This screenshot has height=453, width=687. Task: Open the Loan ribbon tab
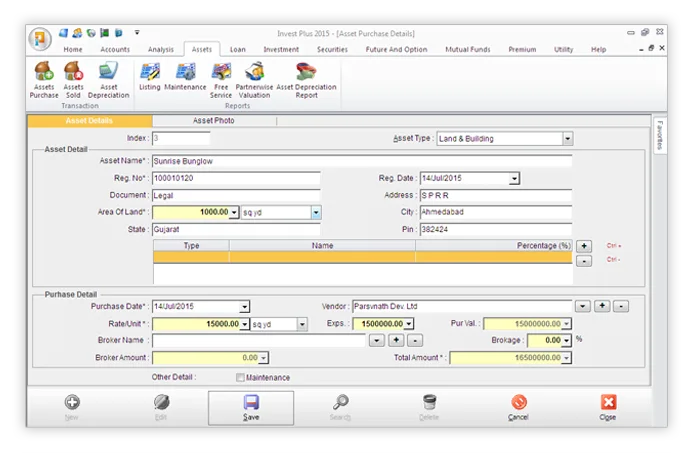tap(238, 50)
